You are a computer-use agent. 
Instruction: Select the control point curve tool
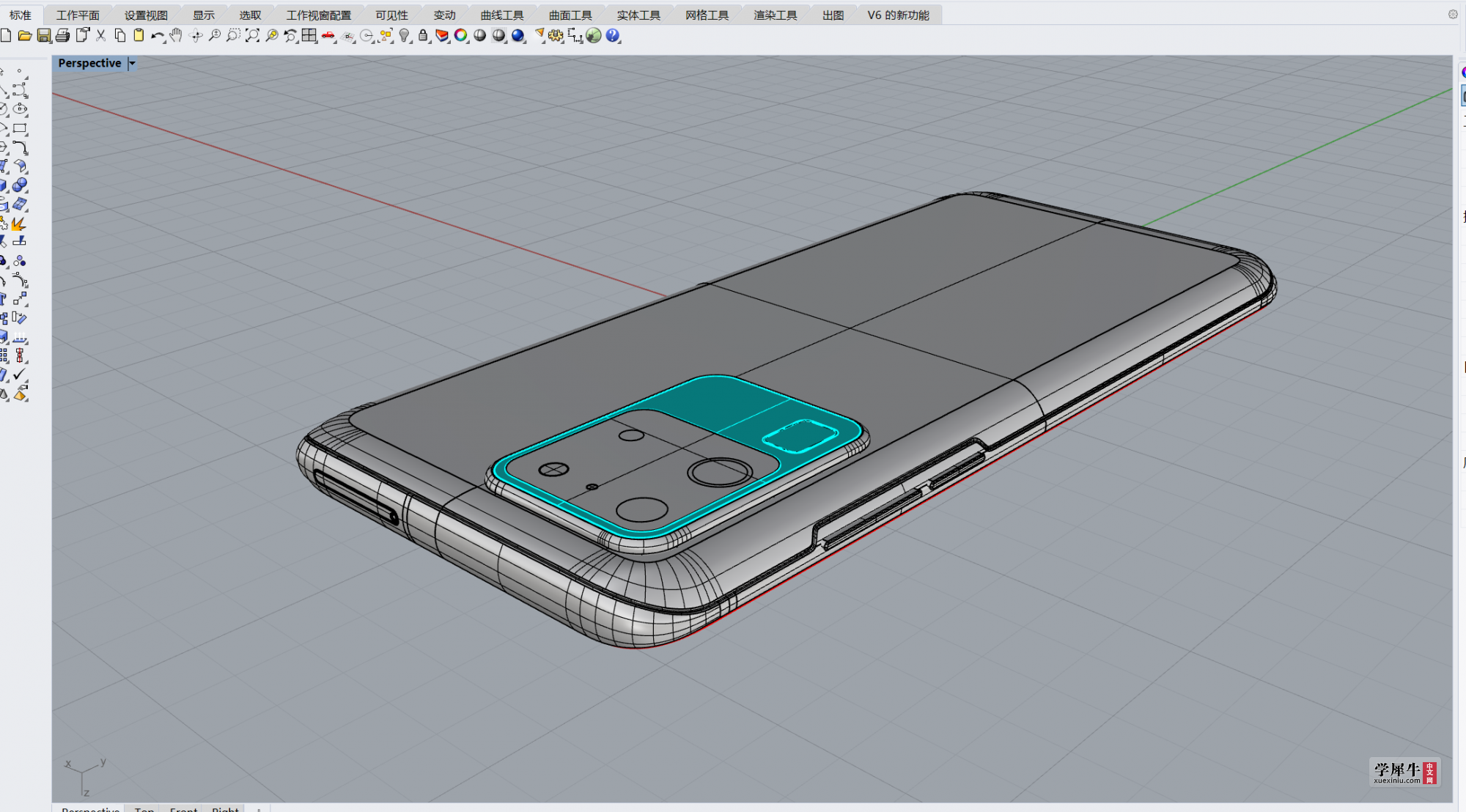[x=20, y=90]
